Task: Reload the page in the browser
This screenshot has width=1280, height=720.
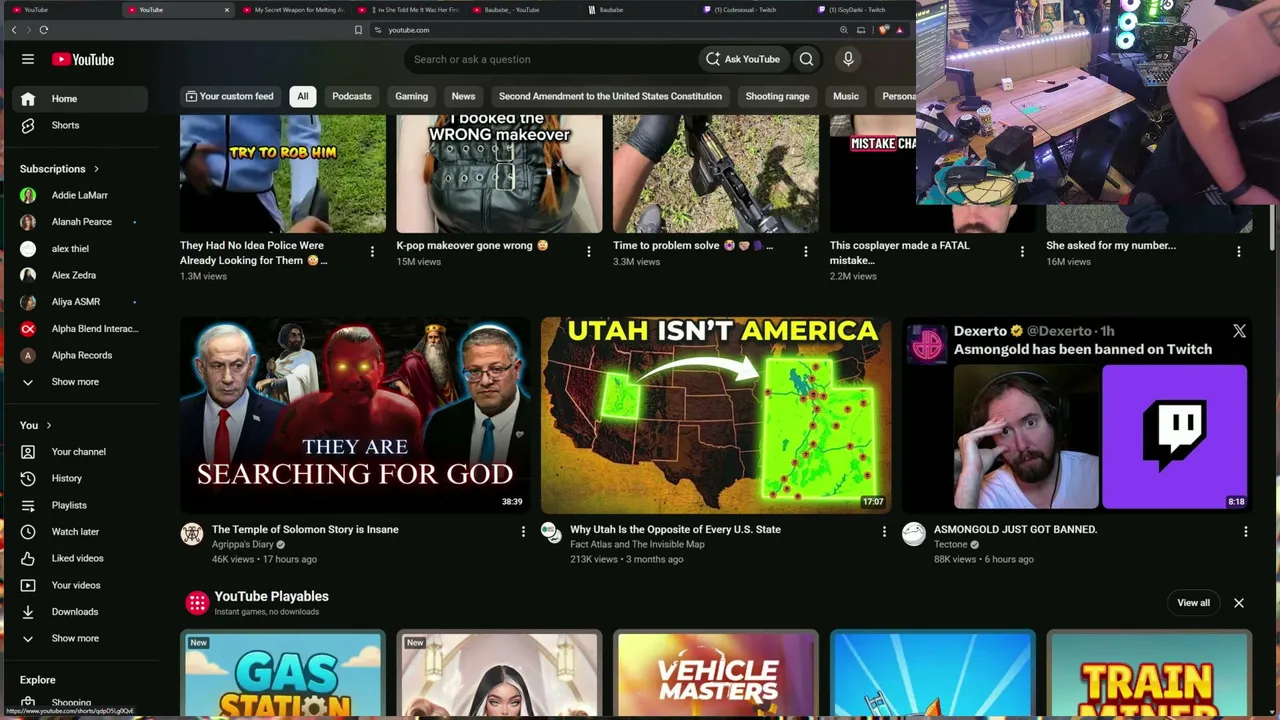Action: click(43, 30)
